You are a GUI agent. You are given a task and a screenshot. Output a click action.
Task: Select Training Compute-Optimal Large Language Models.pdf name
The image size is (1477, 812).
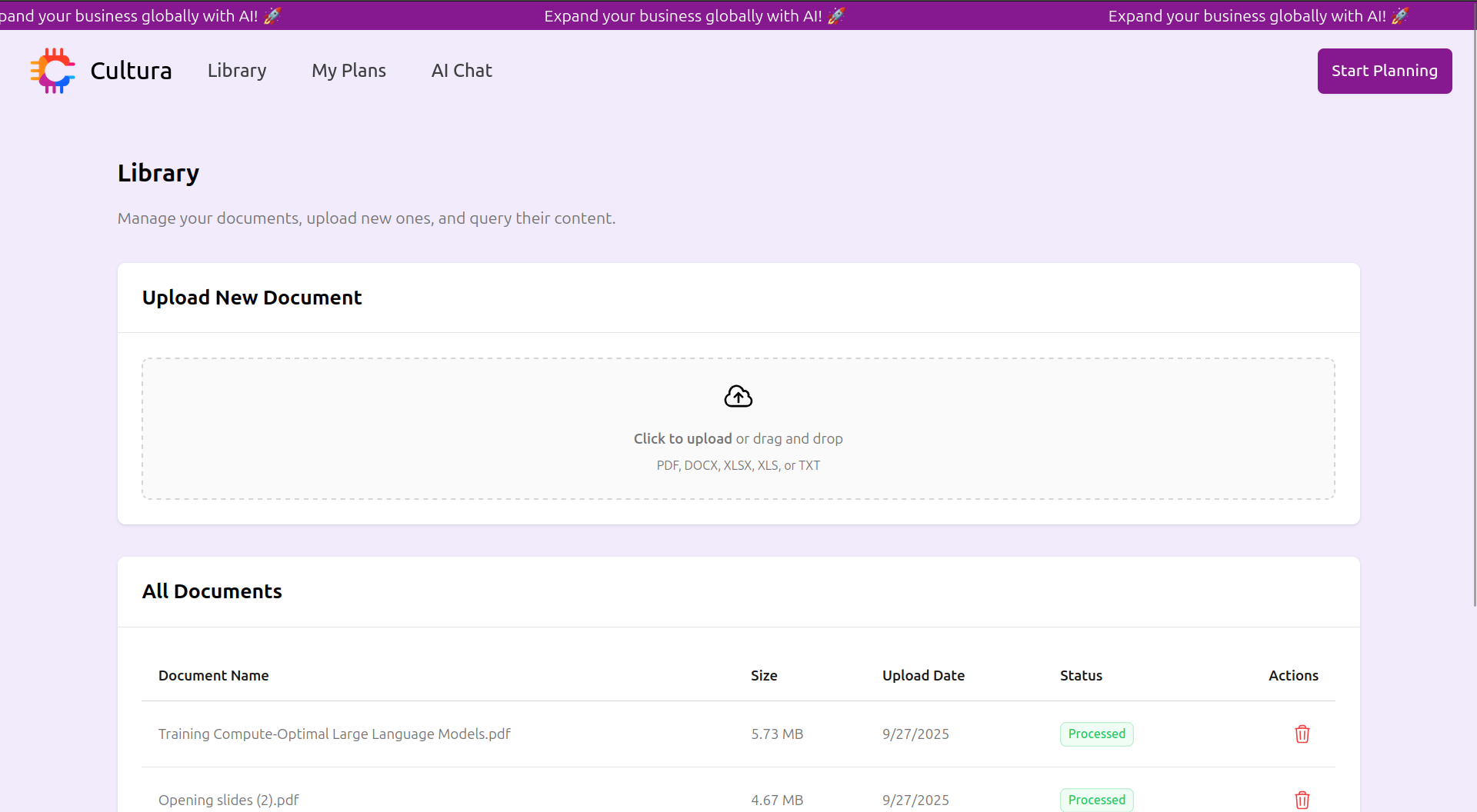click(x=335, y=734)
